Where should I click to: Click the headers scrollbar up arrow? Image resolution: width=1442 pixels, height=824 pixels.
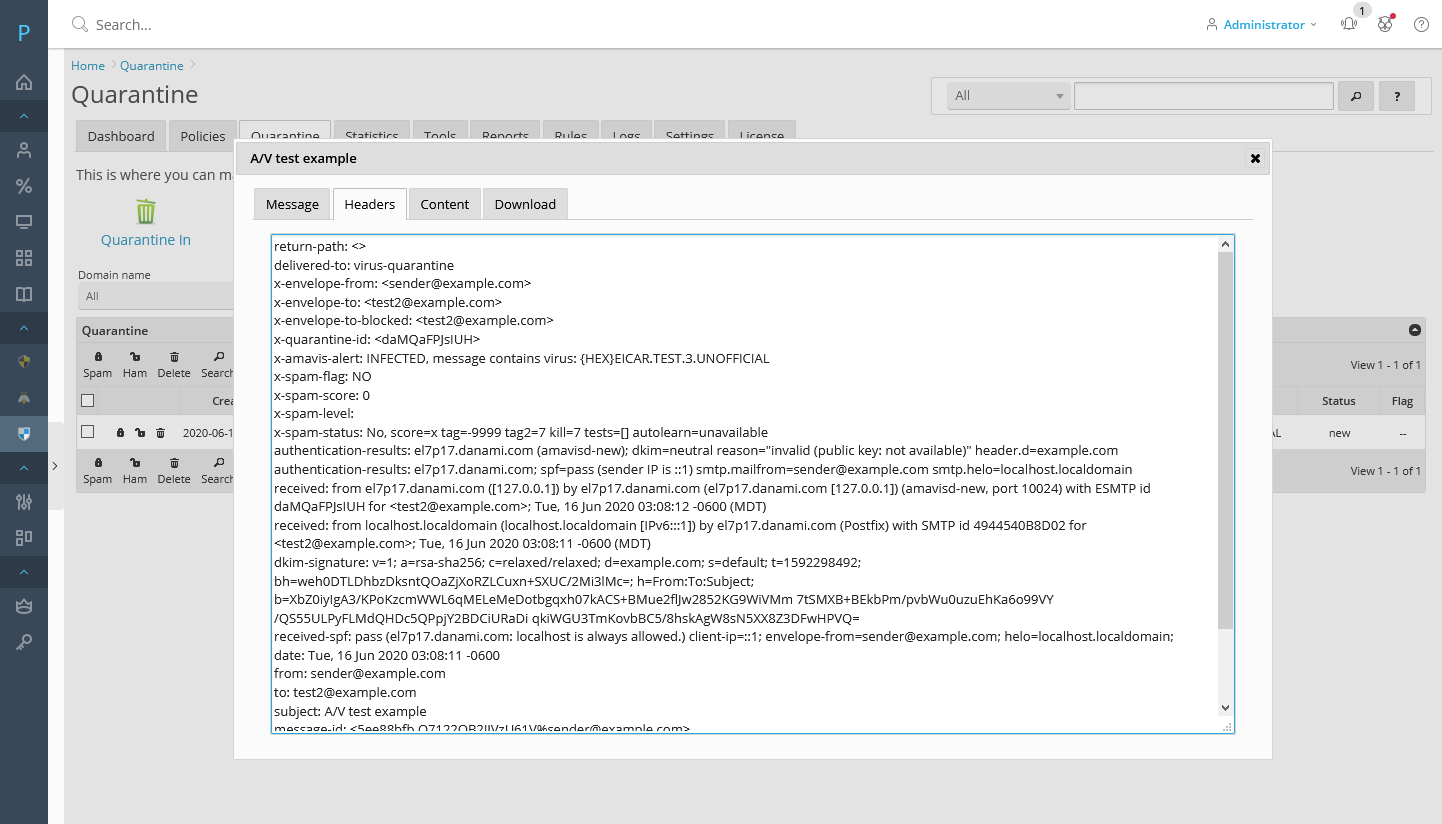(1225, 244)
